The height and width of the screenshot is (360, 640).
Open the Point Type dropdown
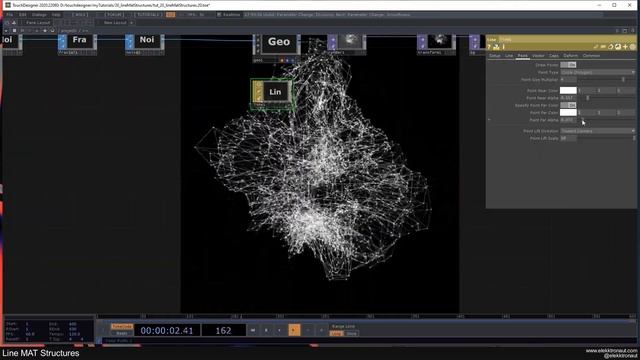pyautogui.click(x=598, y=72)
